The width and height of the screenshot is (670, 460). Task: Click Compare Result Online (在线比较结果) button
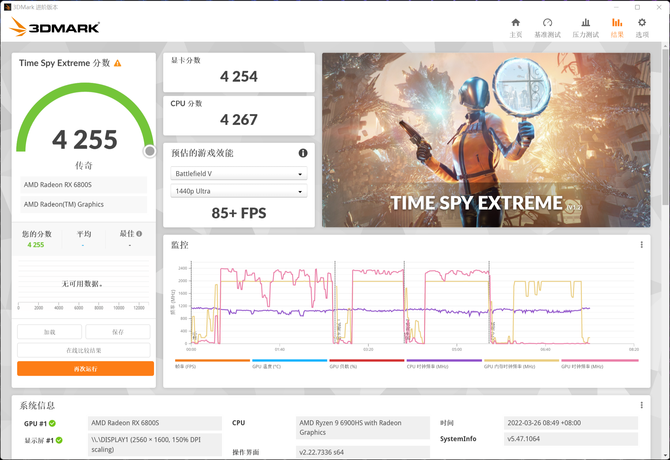(84, 350)
